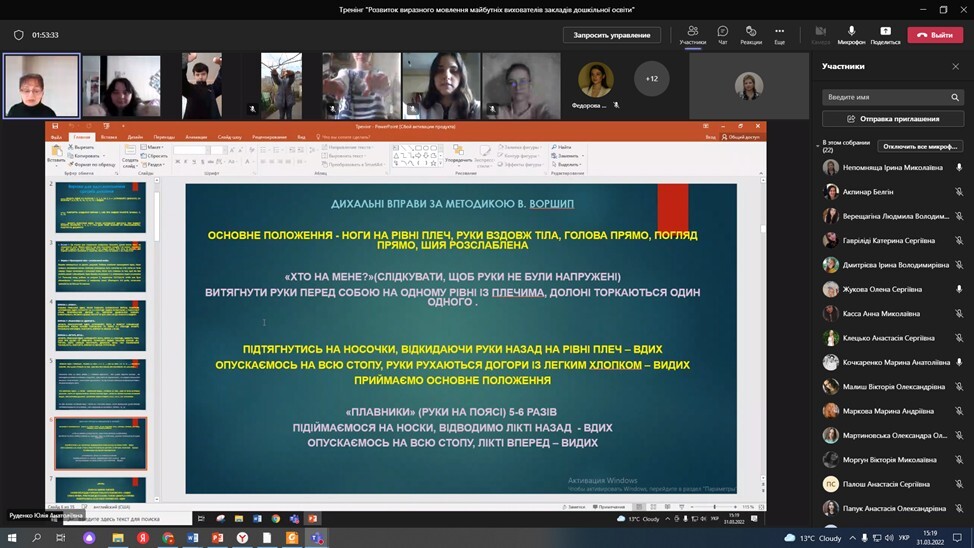Screen dimensions: 974x548
Task: Click the Вставить paste icon in PowerPoint
Action: [x=56, y=153]
